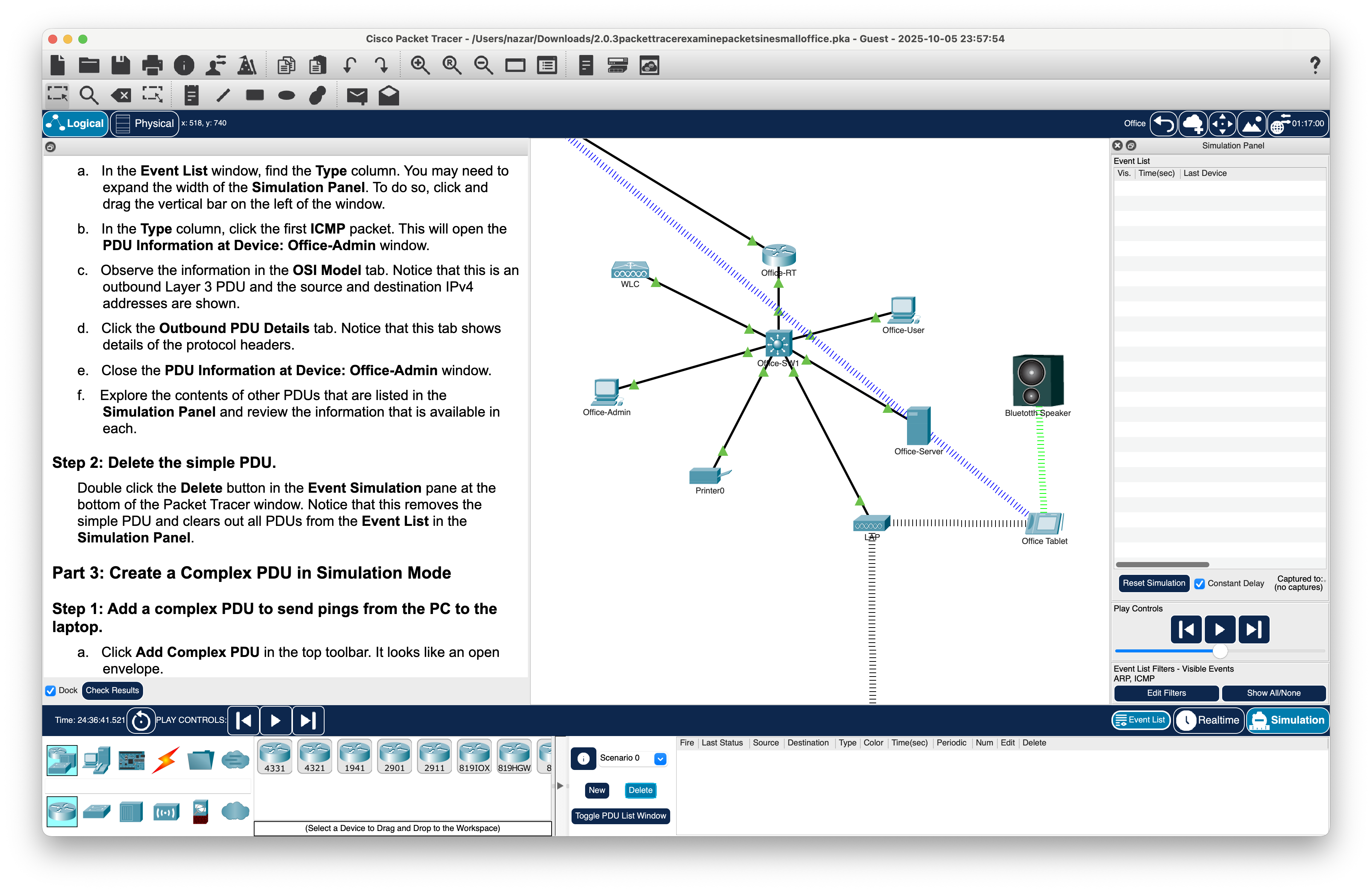The image size is (1372, 892).
Task: Click the WLC wireless controller icon
Action: [x=630, y=270]
